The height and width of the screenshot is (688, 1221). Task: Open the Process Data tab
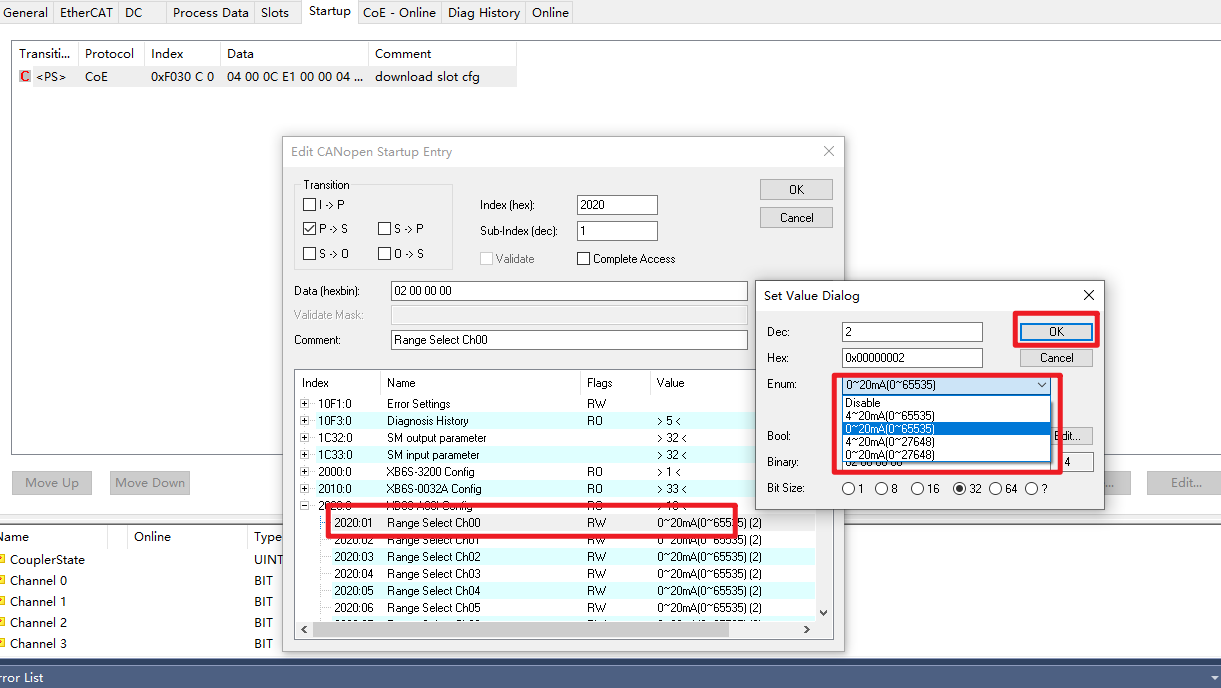pyautogui.click(x=210, y=13)
